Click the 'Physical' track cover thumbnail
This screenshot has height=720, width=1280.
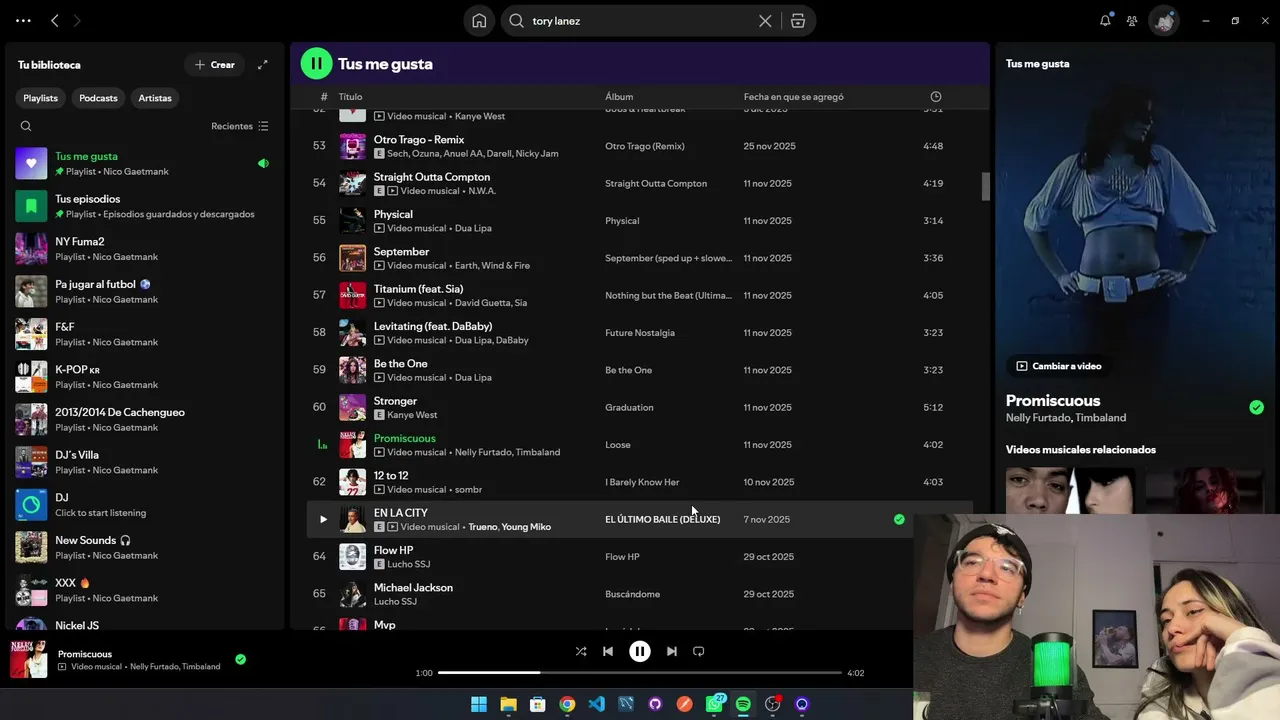pos(352,221)
